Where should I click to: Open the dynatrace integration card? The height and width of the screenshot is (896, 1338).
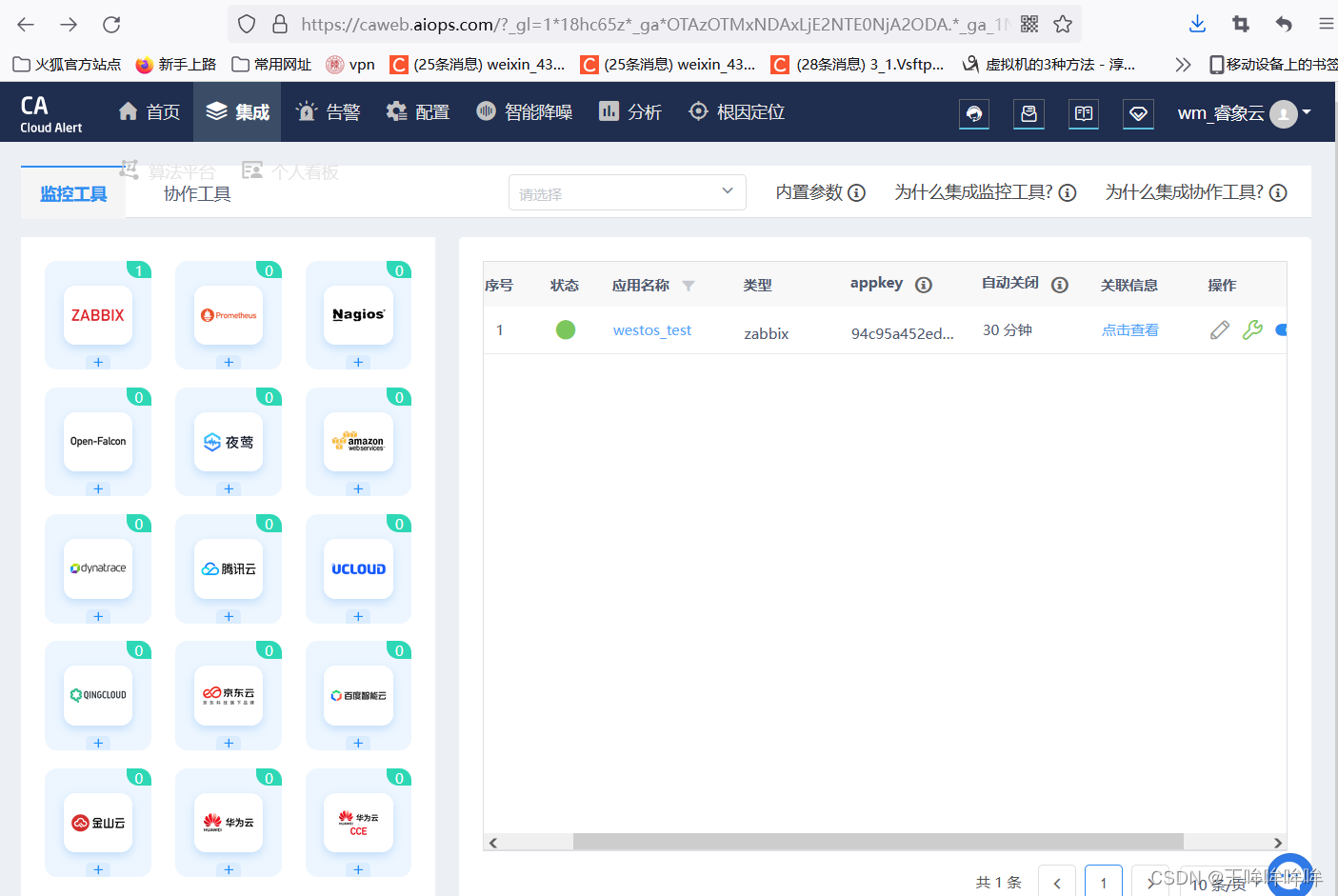(x=98, y=568)
